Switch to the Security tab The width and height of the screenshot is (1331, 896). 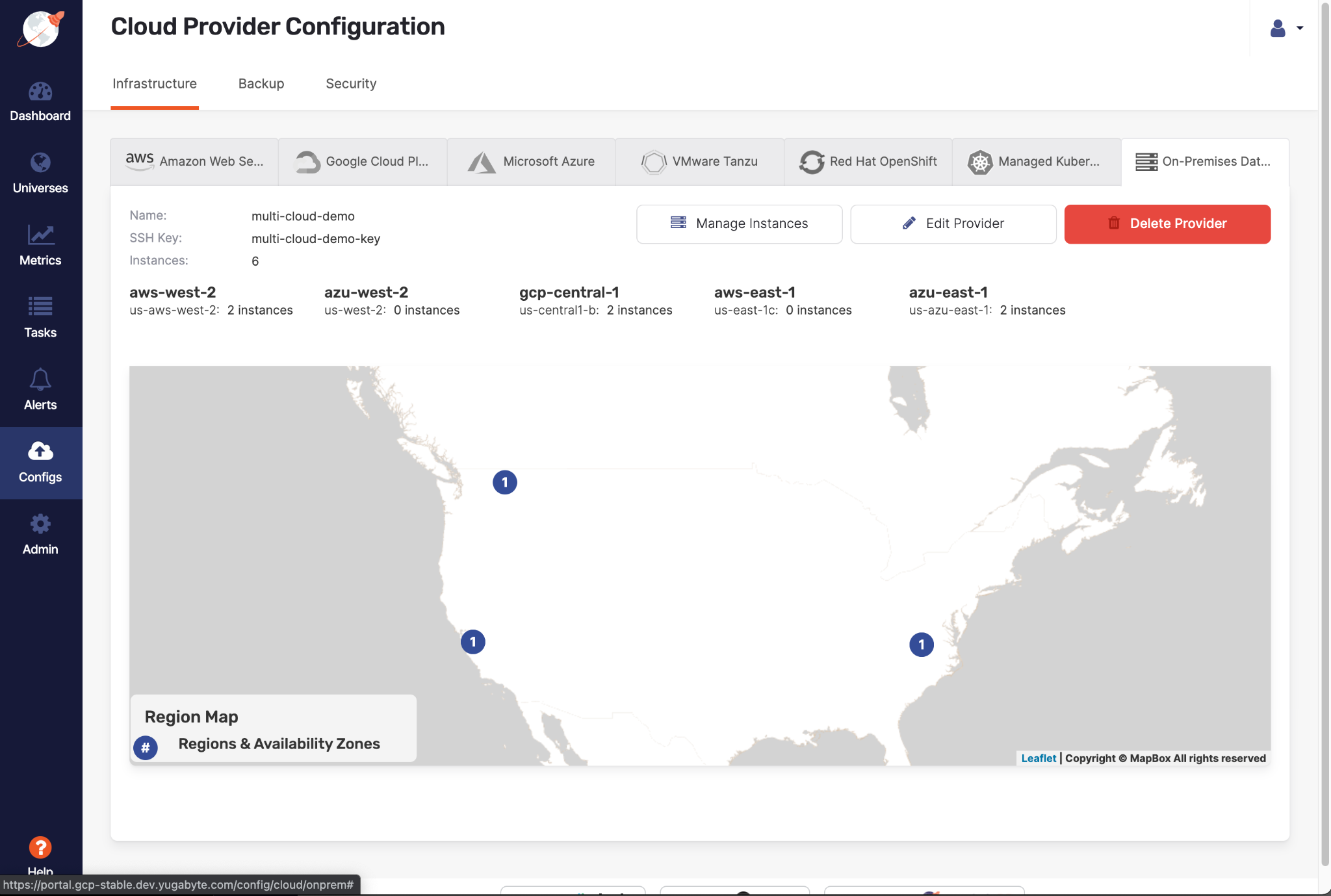[x=351, y=84]
